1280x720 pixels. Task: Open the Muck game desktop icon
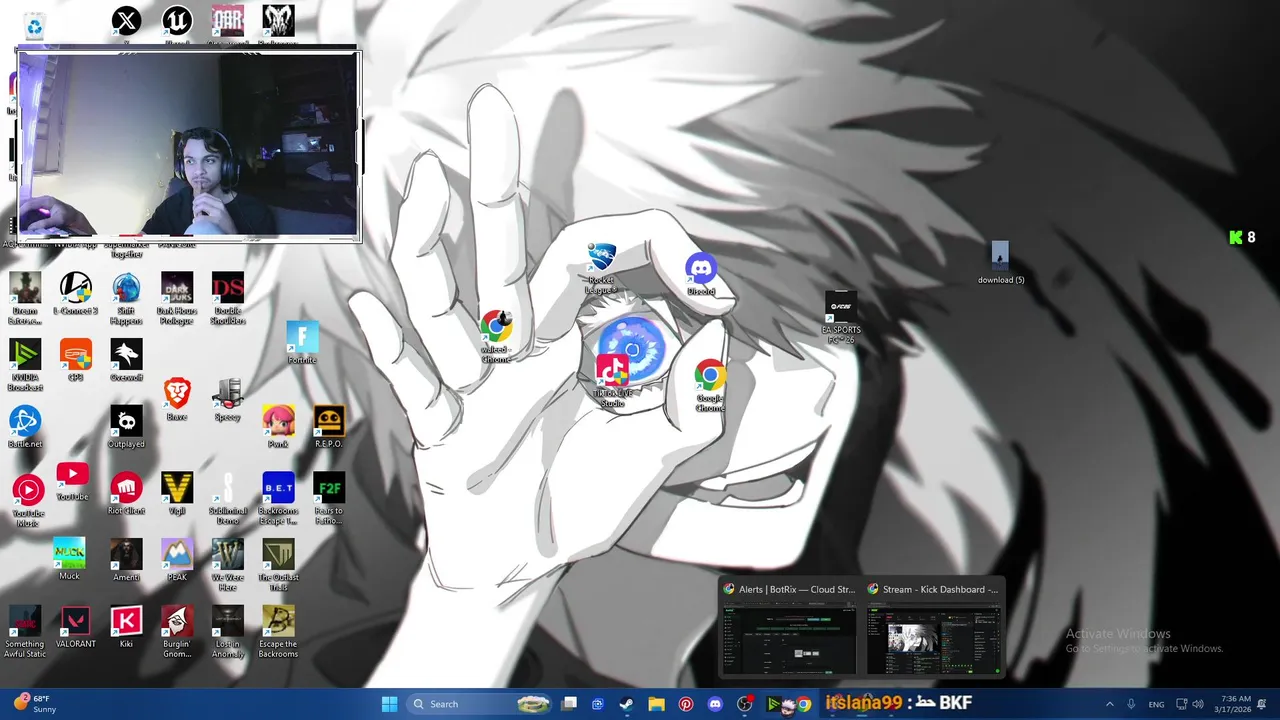click(x=69, y=559)
